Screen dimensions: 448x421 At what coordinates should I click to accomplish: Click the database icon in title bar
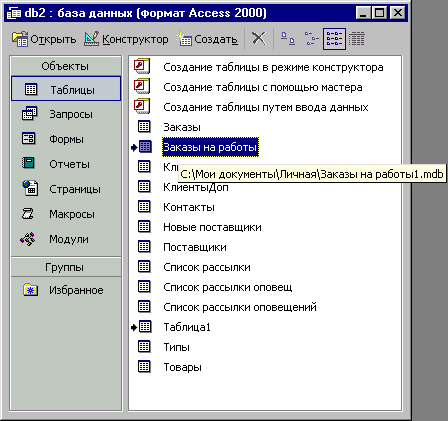coord(14,13)
